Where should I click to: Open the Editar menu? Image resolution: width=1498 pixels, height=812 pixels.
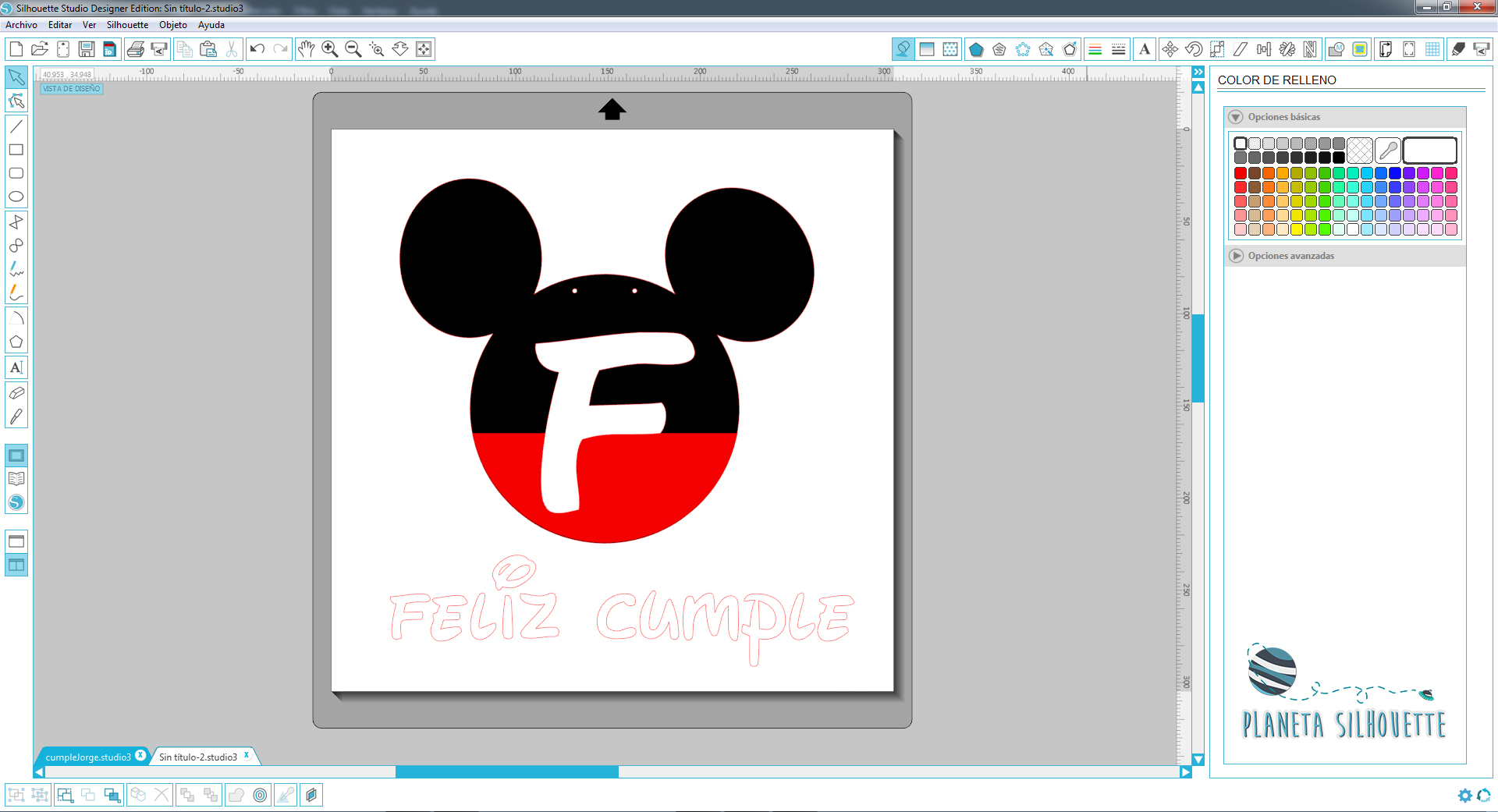60,25
